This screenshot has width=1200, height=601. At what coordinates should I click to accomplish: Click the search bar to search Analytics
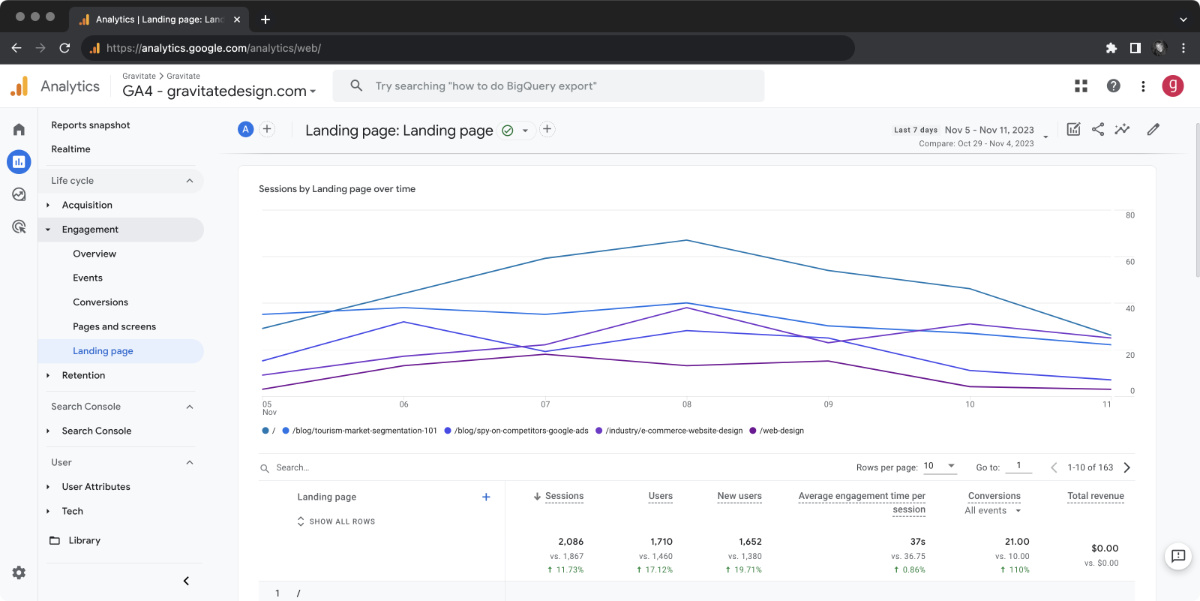(x=548, y=86)
